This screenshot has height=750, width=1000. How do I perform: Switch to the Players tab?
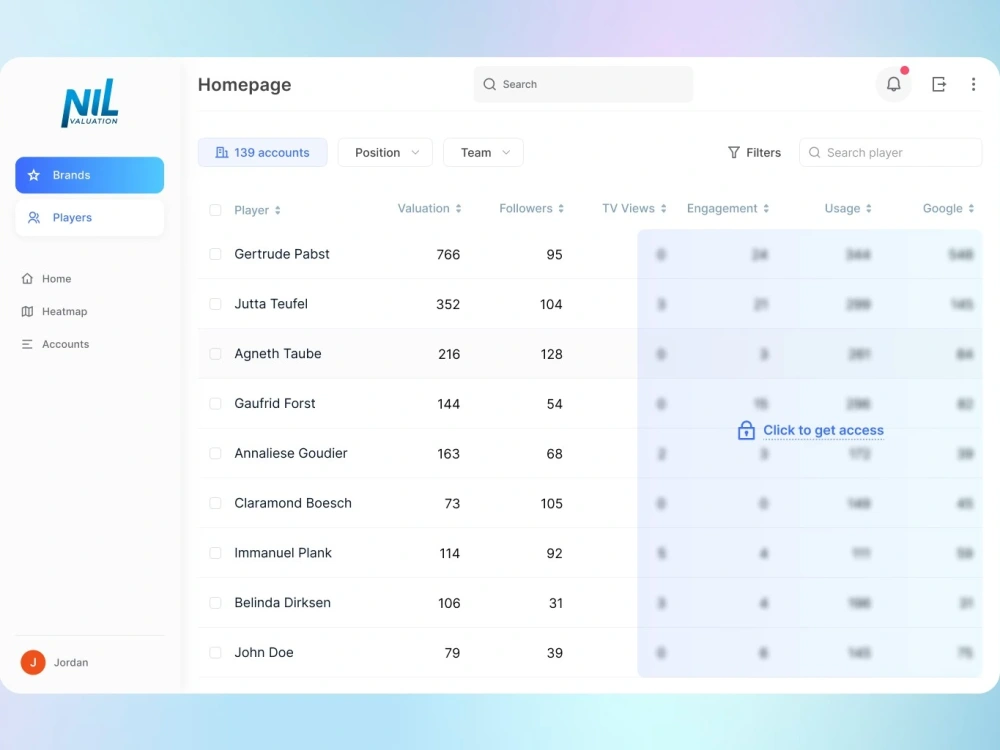point(89,217)
